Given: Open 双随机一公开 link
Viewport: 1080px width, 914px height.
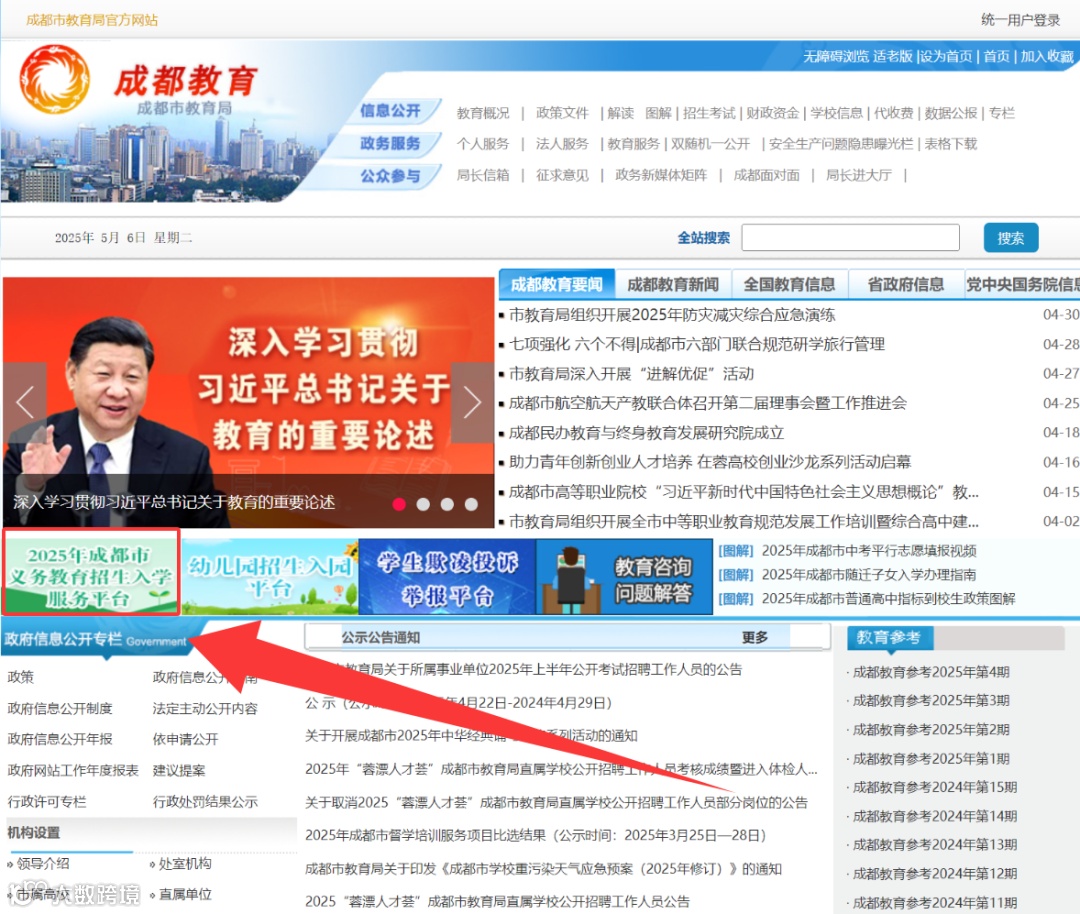Looking at the screenshot, I should pyautogui.click(x=711, y=144).
